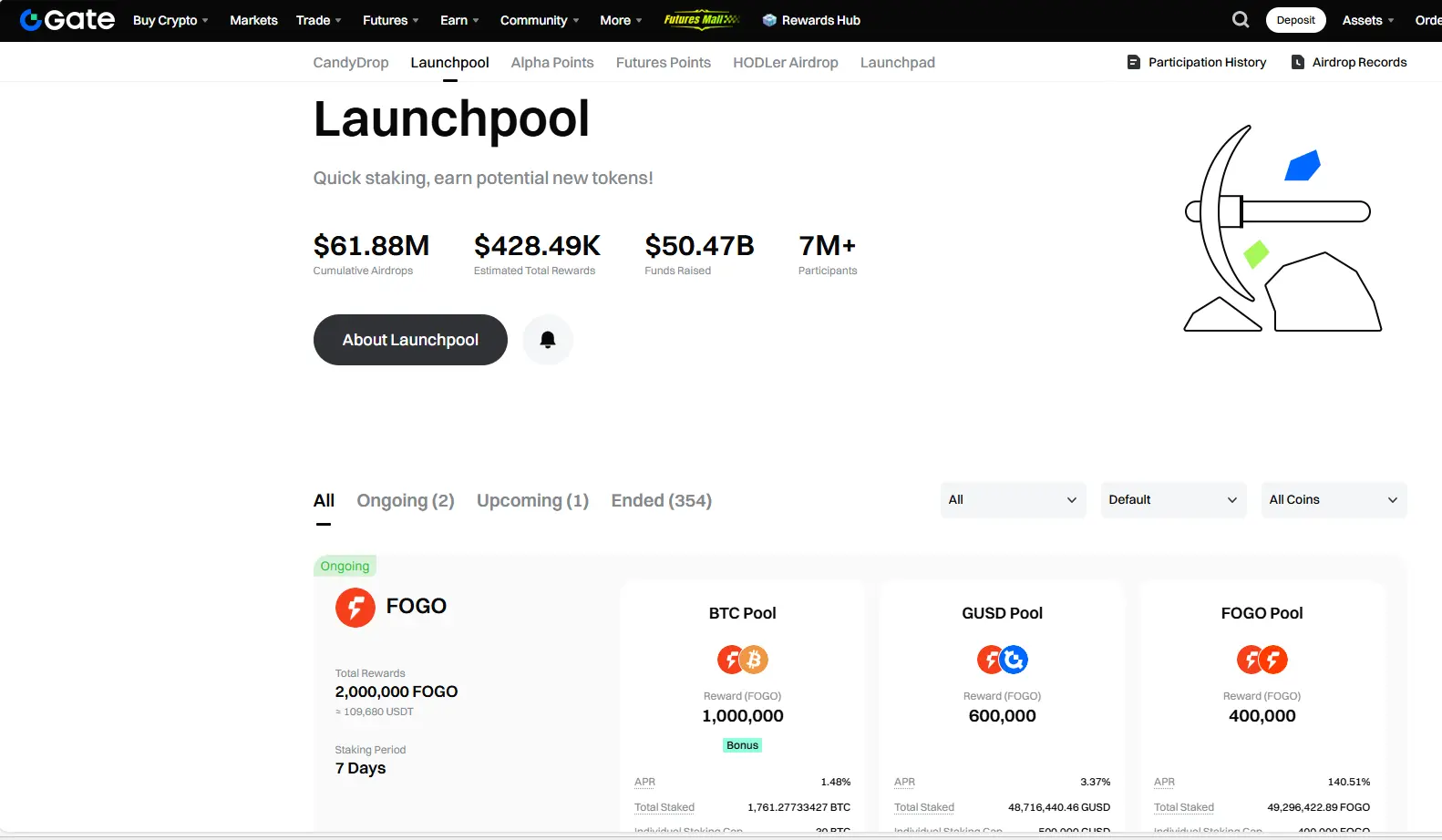Click the Bonus badge in BTC Pool
Screen dimensions: 1442x840
743,745
